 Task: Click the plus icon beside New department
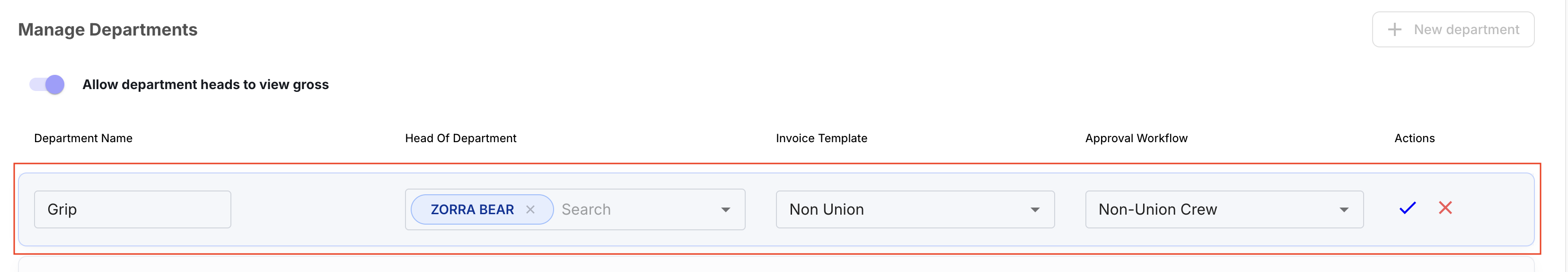[1394, 29]
